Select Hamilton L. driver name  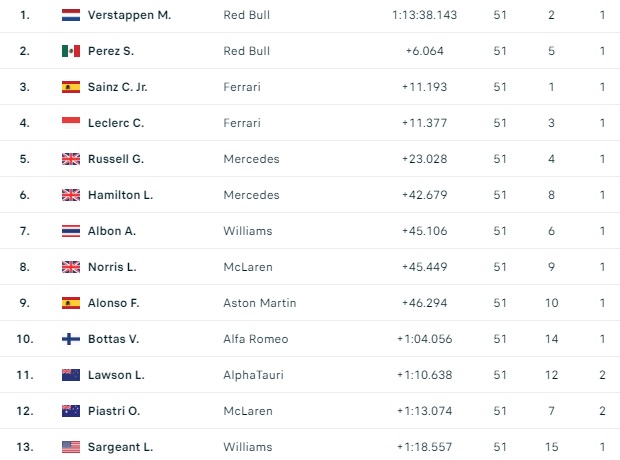121,195
